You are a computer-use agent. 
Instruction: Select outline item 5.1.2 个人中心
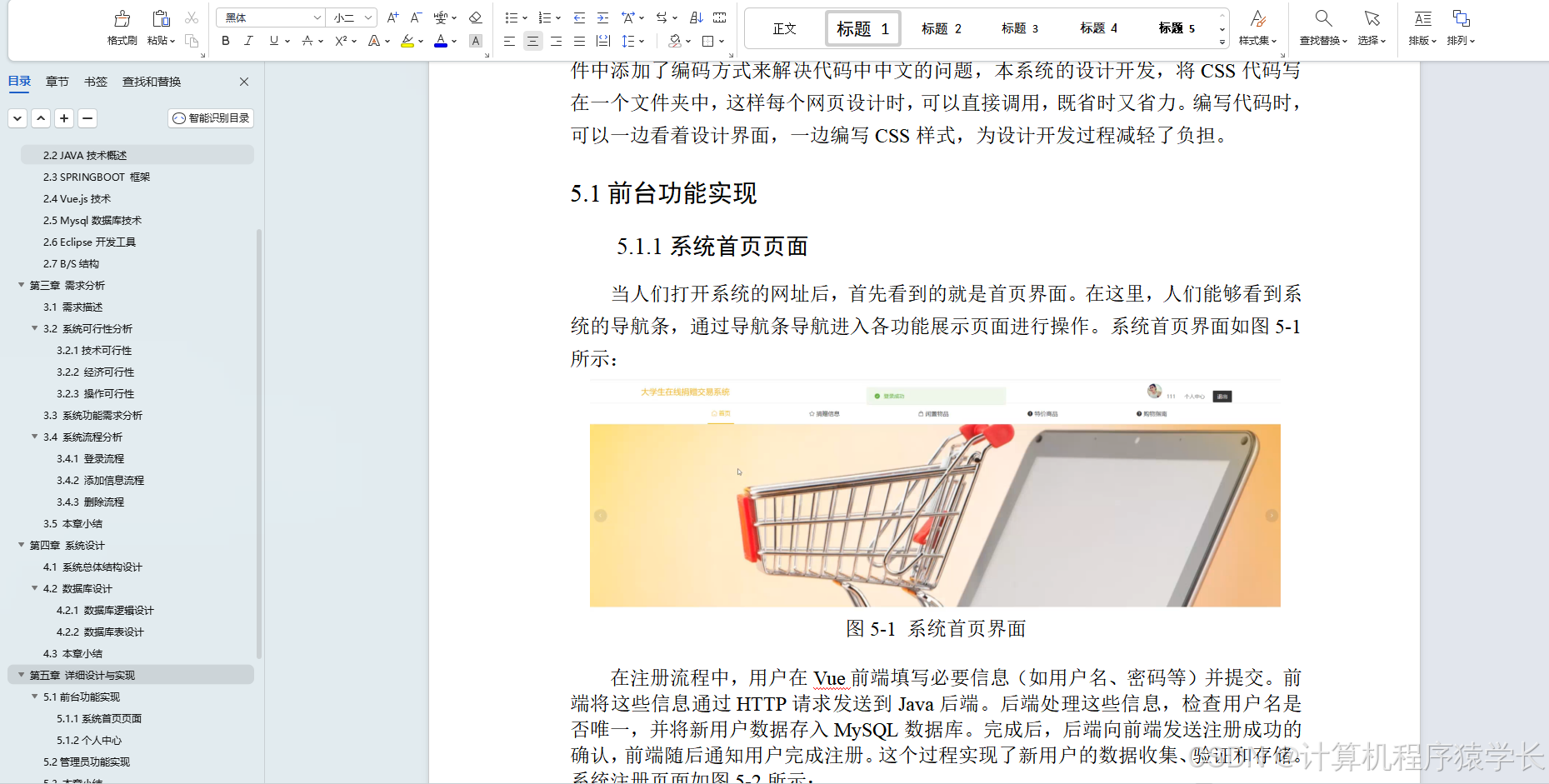[x=89, y=740]
